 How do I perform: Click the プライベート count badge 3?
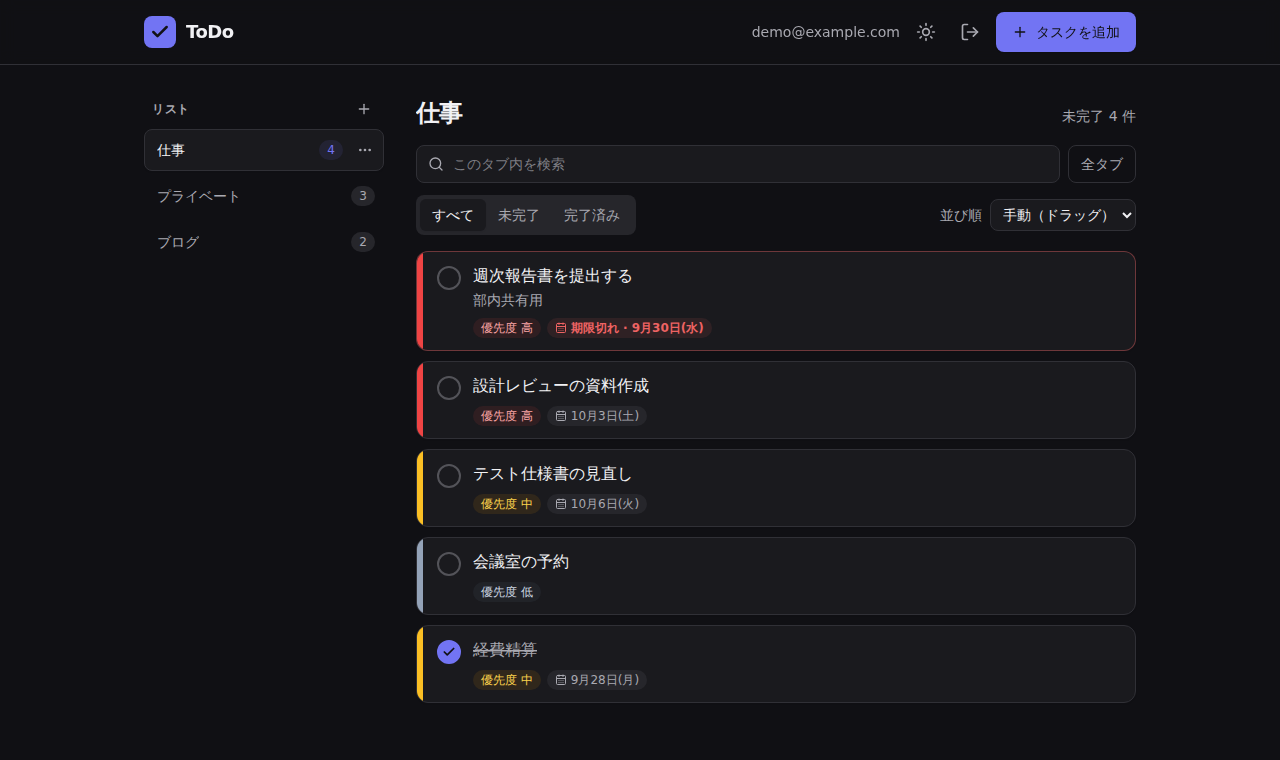click(363, 196)
